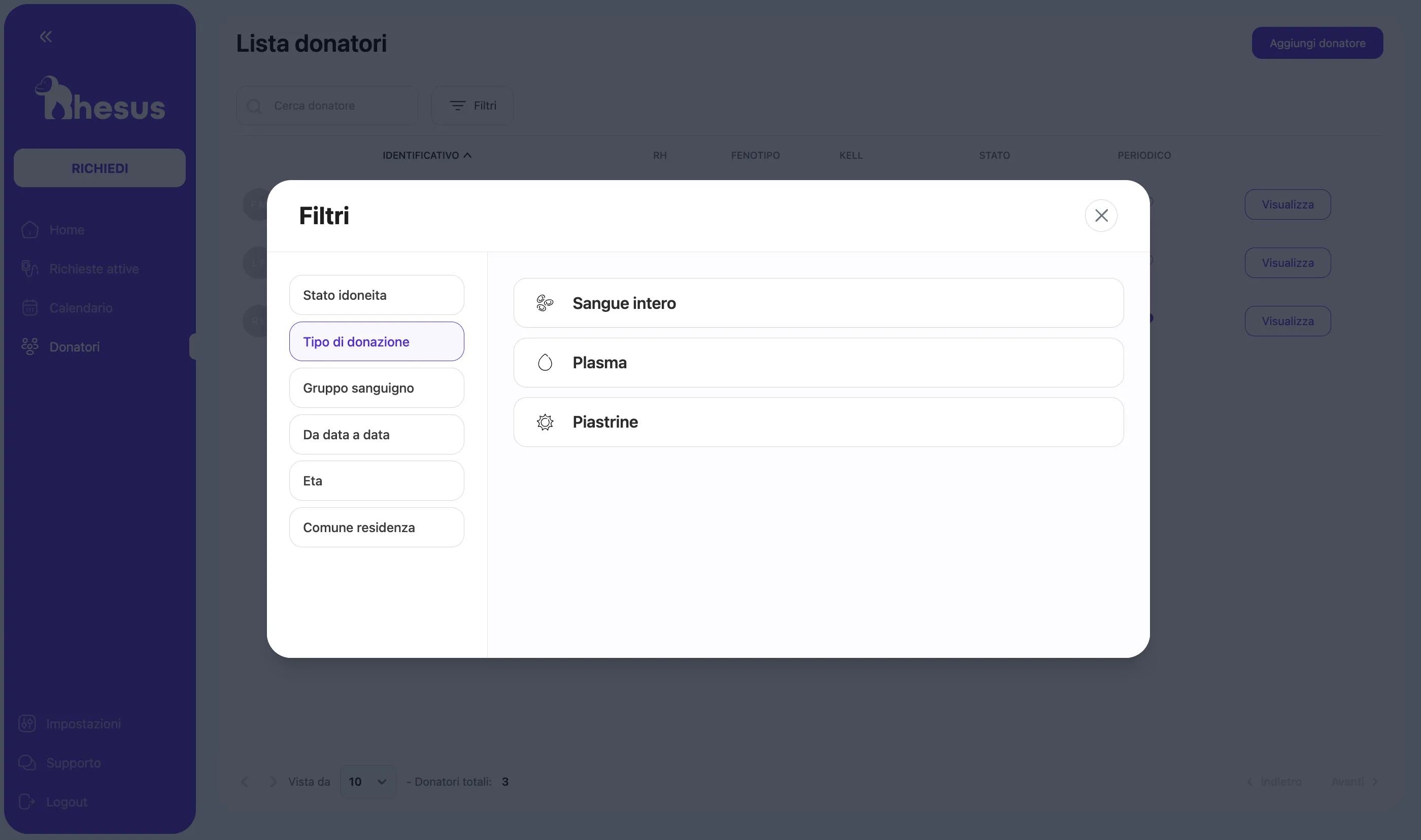
Task: Click the Home house icon
Action: [29, 229]
